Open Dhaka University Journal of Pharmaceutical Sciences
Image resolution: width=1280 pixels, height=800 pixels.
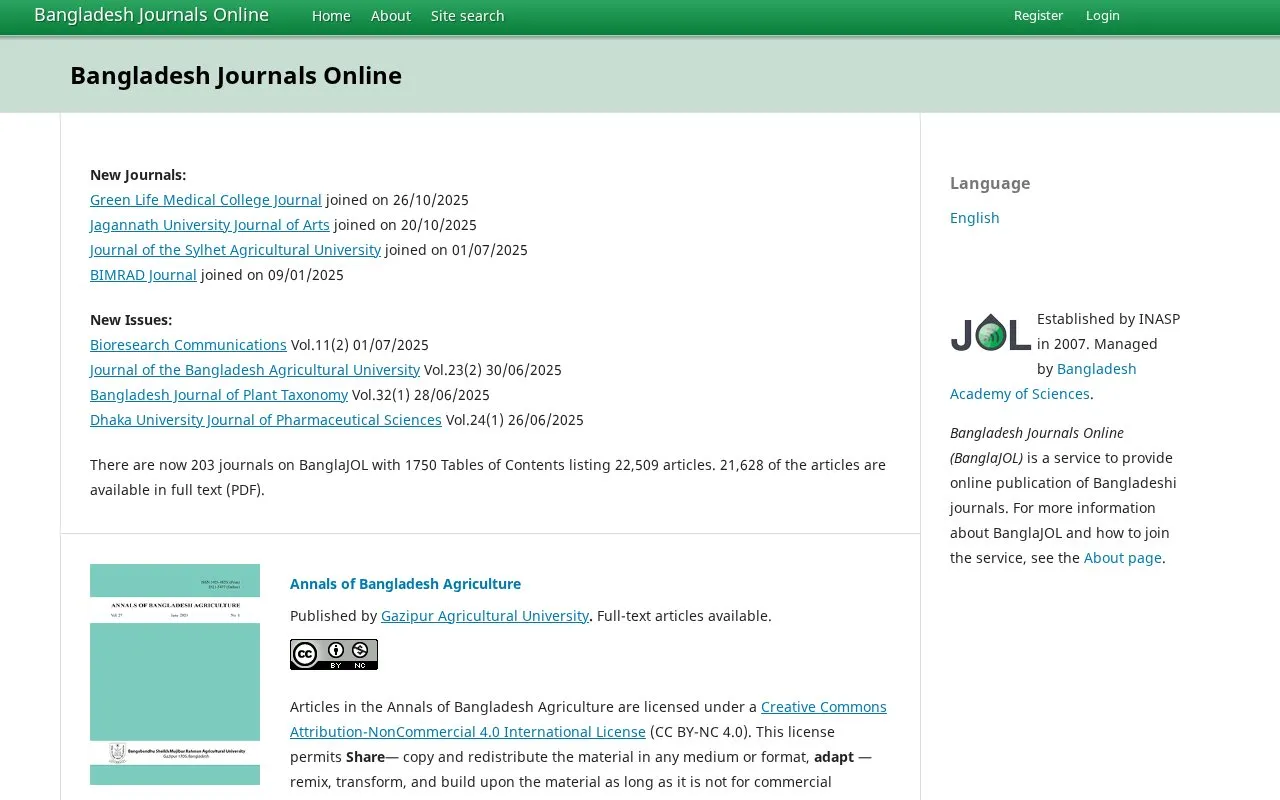point(266,420)
